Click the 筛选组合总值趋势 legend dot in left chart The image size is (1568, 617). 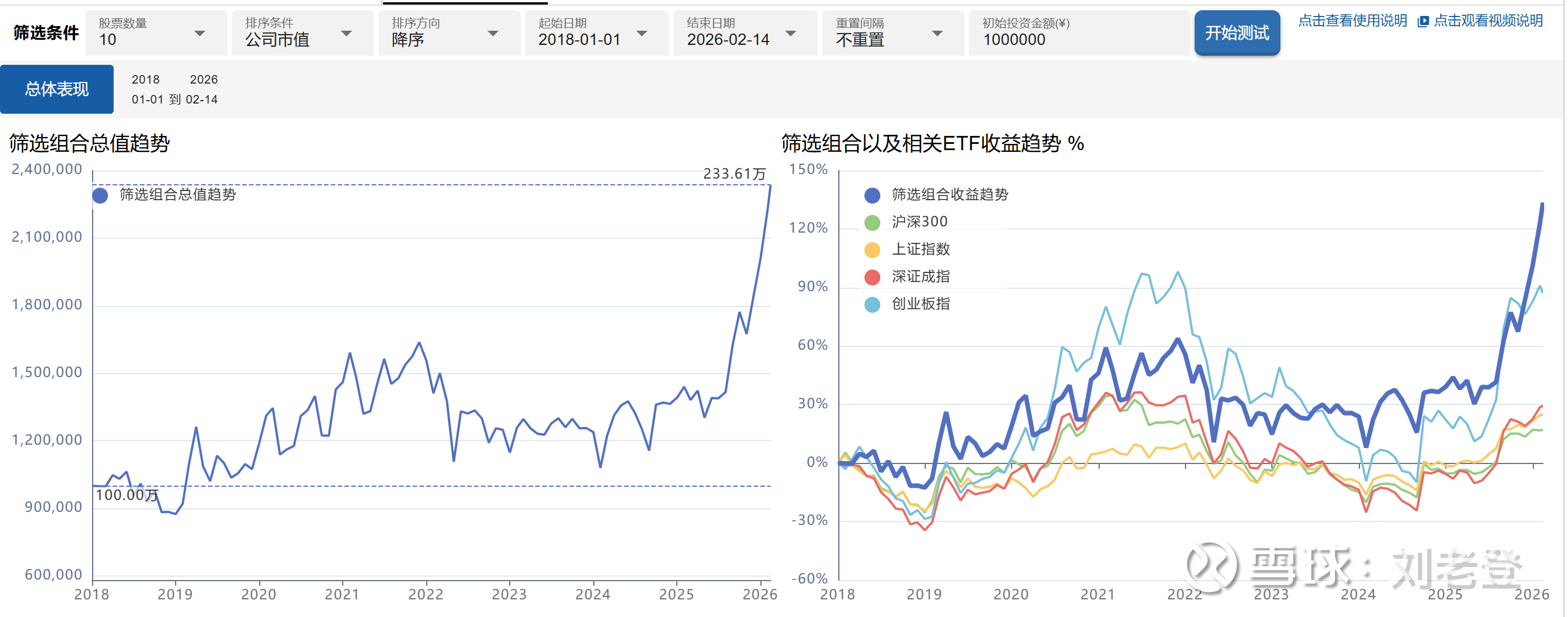101,196
